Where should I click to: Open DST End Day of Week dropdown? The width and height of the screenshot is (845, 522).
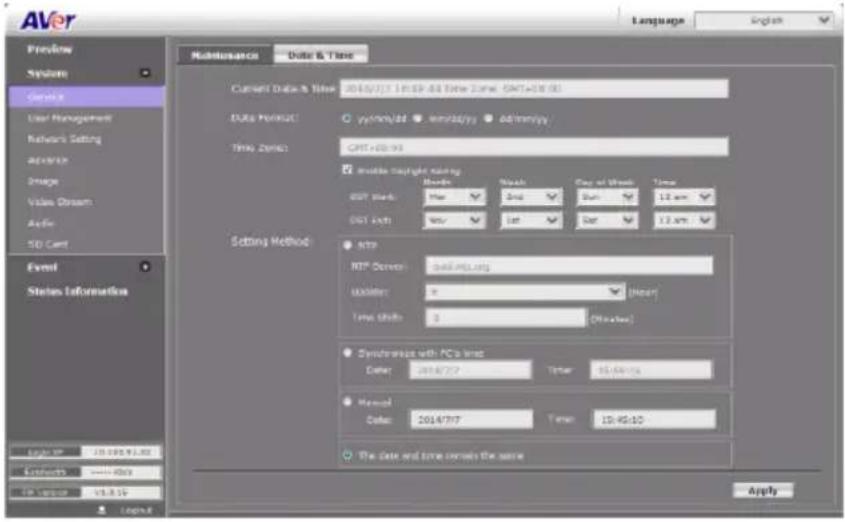tap(607, 220)
